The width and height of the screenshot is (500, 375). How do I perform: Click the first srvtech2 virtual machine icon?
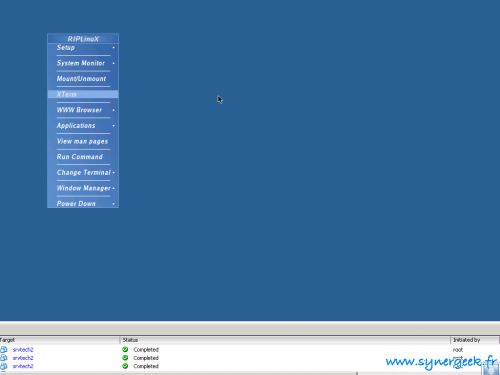point(4,350)
